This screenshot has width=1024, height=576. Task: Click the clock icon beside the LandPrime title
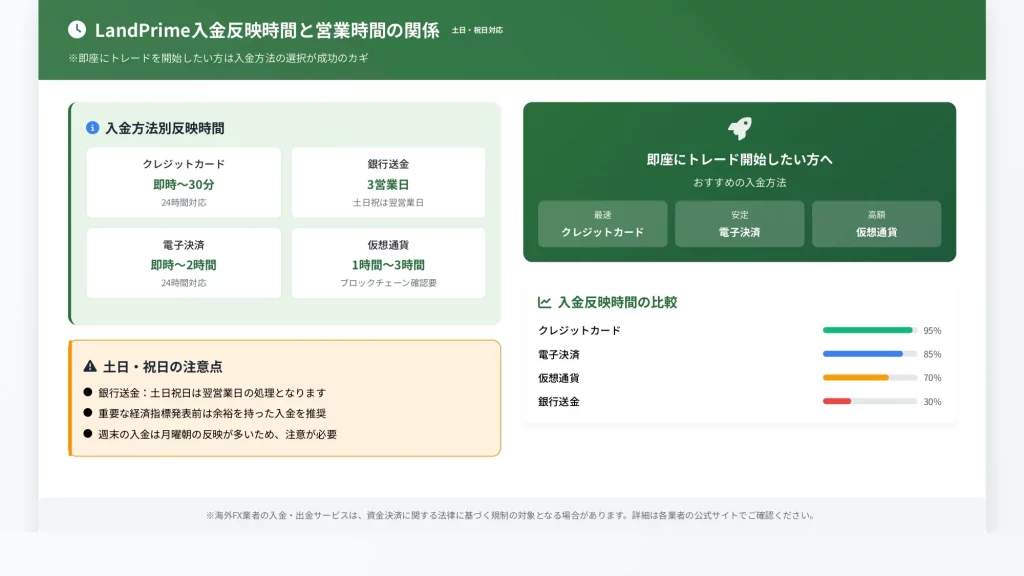pyautogui.click(x=77, y=30)
